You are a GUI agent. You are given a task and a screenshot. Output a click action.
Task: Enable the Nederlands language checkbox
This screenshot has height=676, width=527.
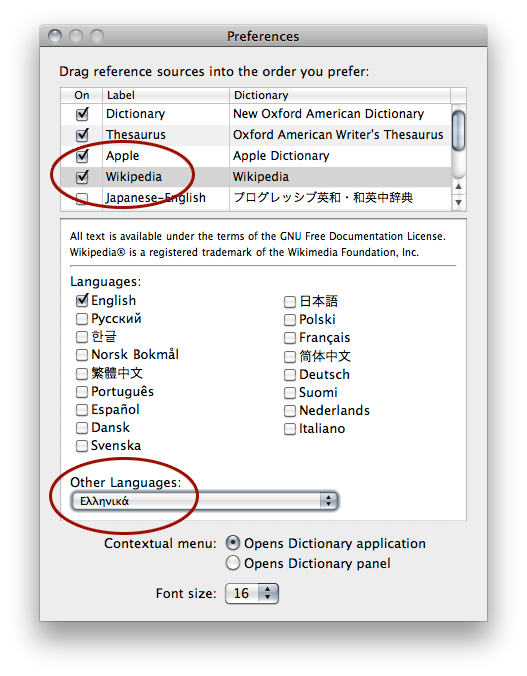[x=290, y=411]
